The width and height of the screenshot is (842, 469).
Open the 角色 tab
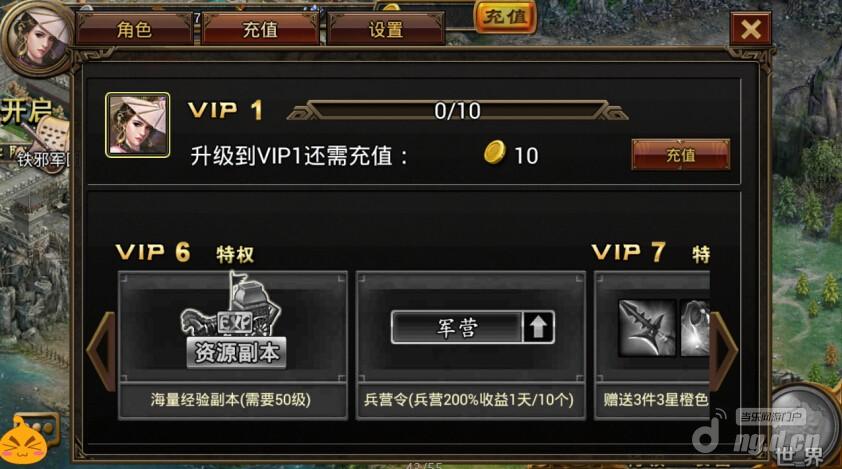click(134, 29)
